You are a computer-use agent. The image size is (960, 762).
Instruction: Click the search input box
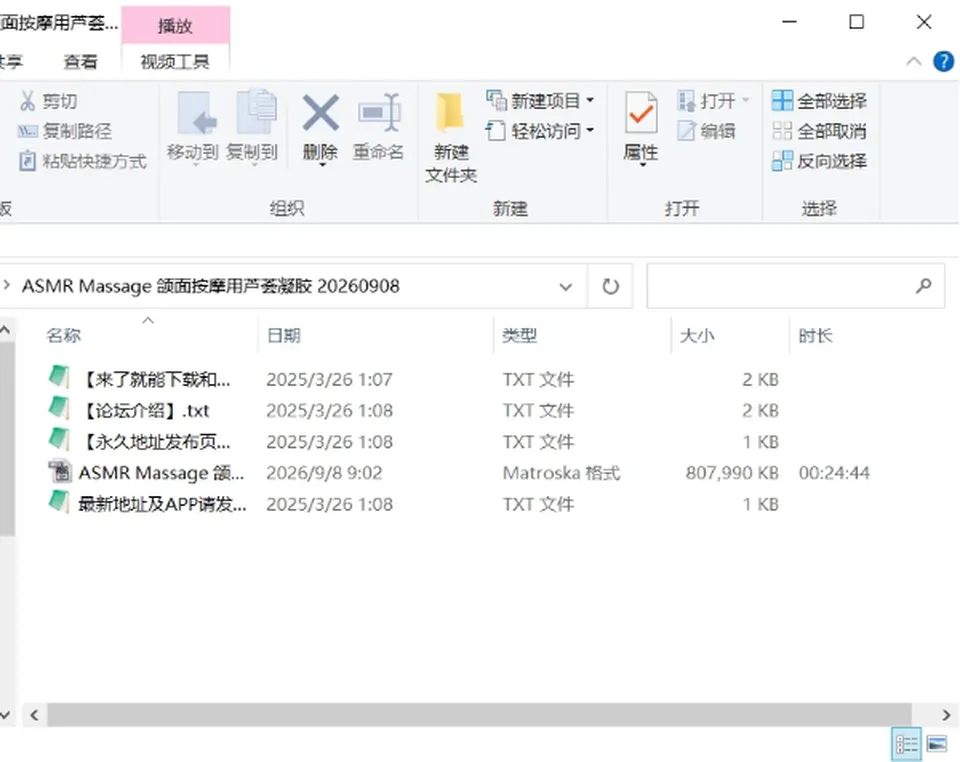point(795,286)
